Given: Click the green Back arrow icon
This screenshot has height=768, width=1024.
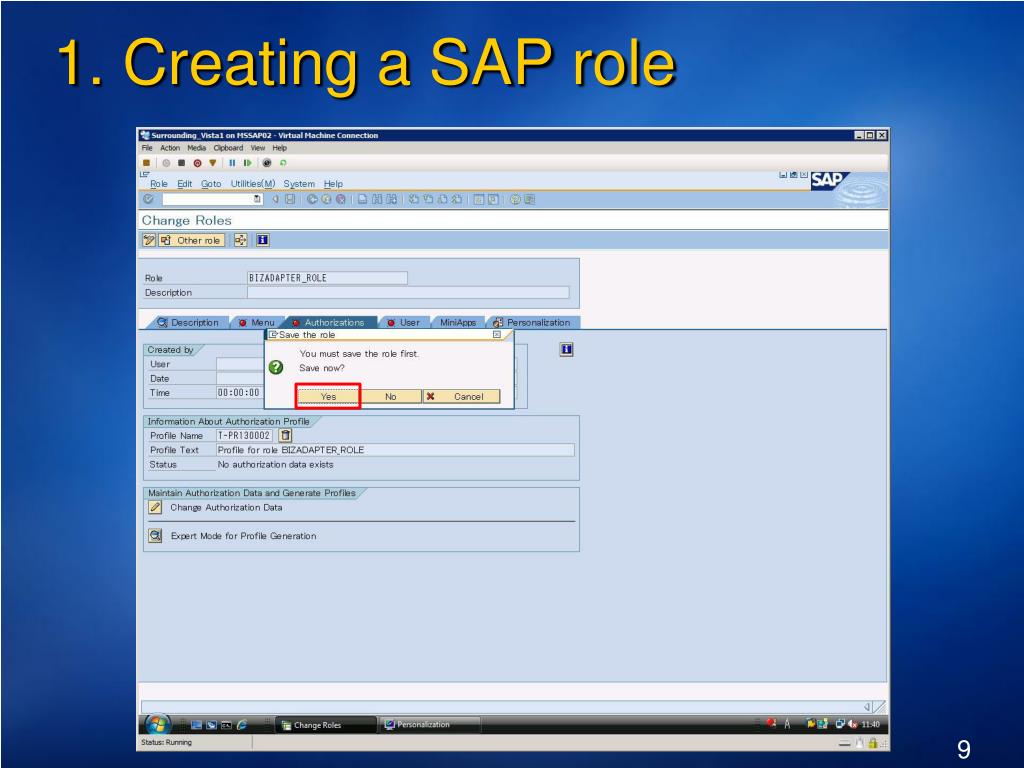Looking at the screenshot, I should click(312, 199).
